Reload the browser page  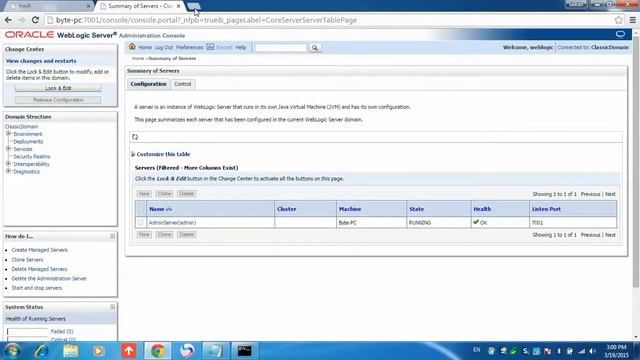[36, 20]
